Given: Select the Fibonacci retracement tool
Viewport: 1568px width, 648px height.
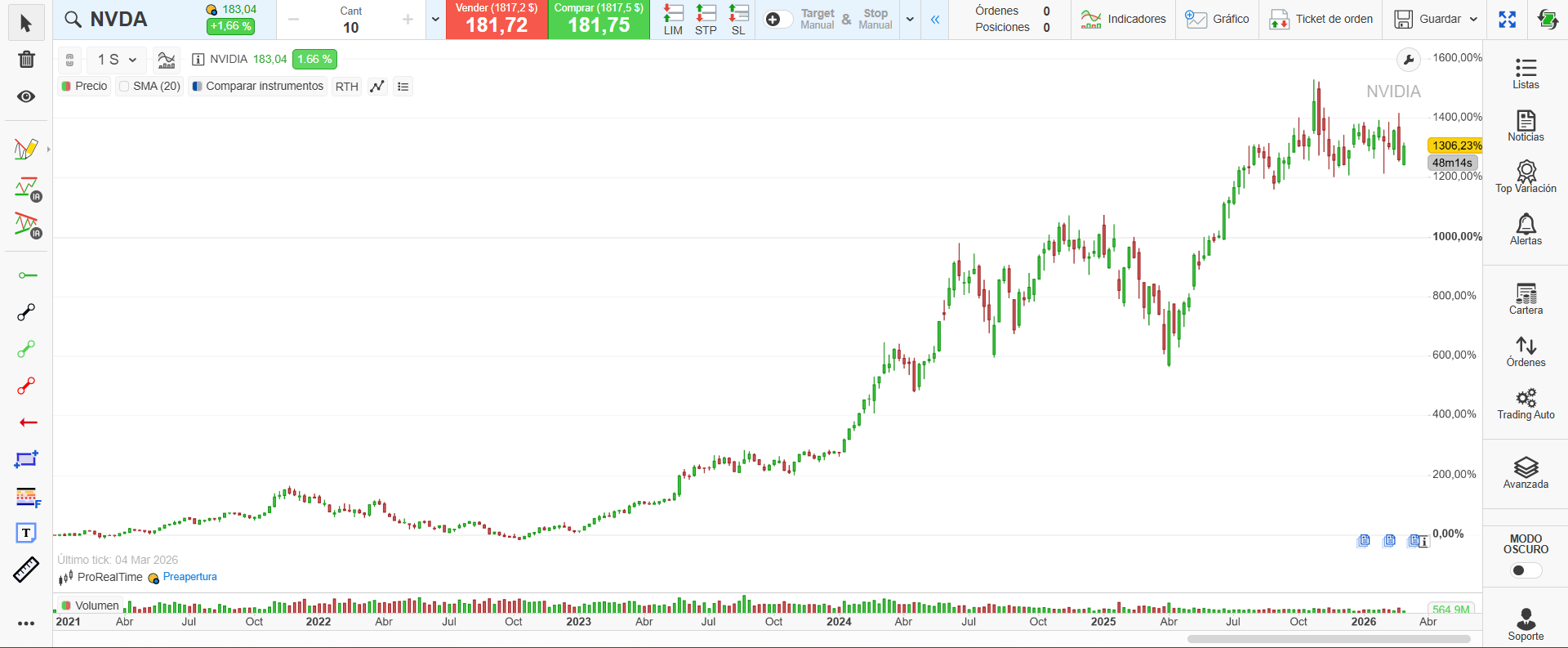Looking at the screenshot, I should (x=27, y=497).
